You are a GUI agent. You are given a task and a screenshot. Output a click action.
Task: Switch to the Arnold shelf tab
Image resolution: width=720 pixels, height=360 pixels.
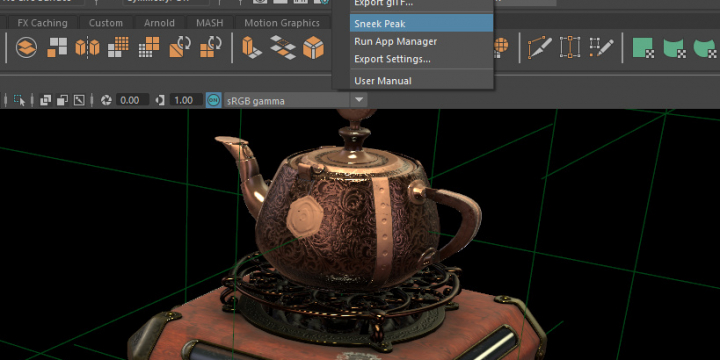point(159,23)
